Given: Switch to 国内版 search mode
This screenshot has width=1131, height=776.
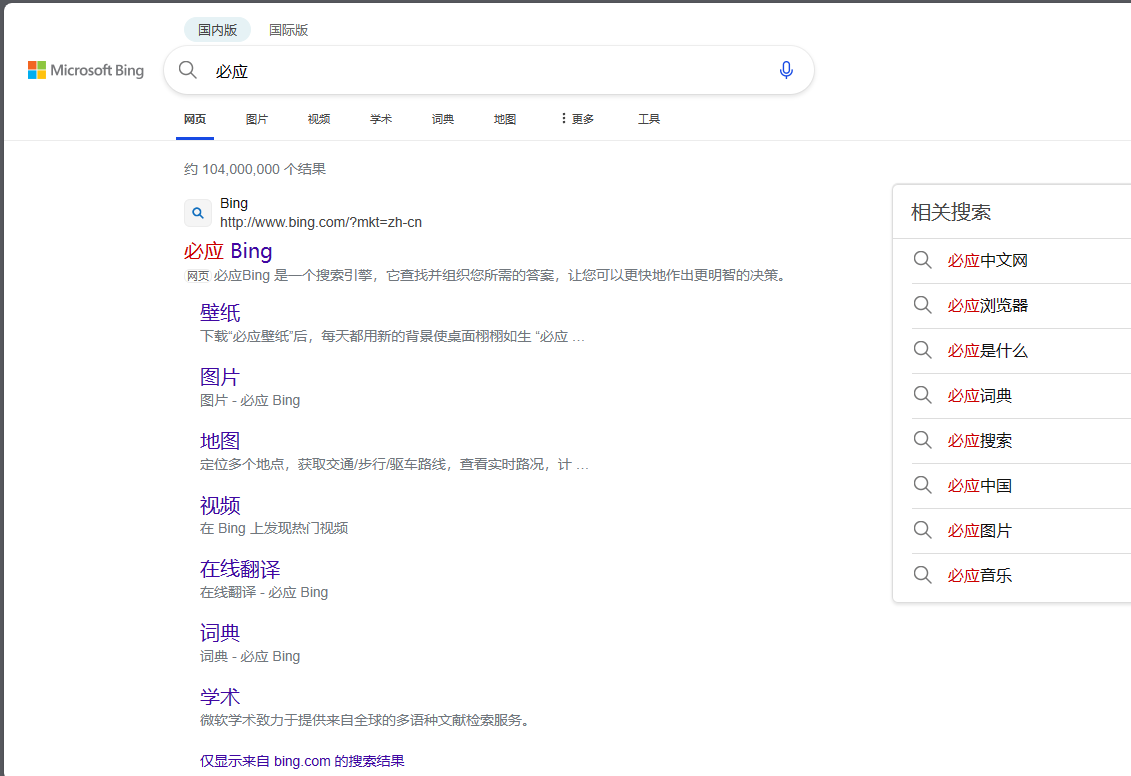Looking at the screenshot, I should coord(217,30).
